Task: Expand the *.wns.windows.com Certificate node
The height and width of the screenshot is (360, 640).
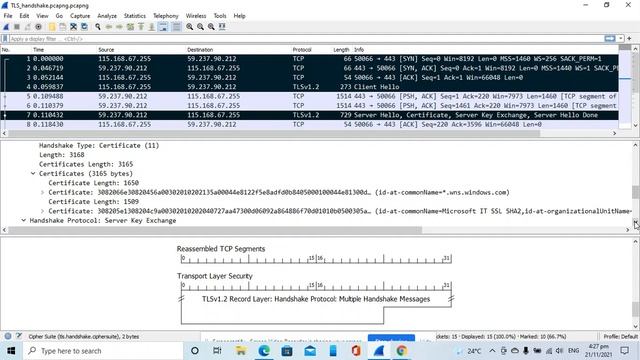Action: (x=42, y=192)
